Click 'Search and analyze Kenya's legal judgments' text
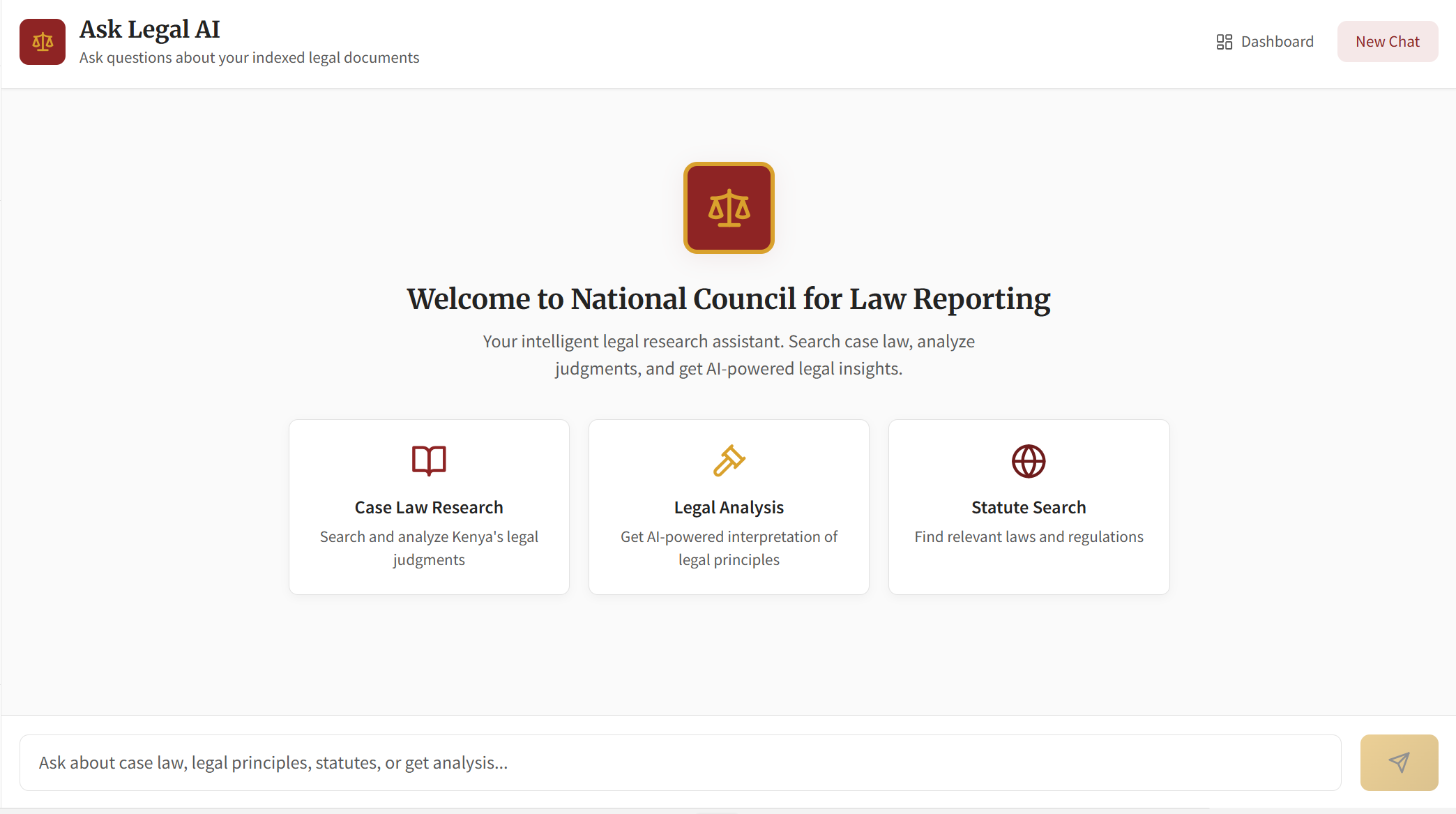The height and width of the screenshot is (814, 1456). (x=429, y=548)
